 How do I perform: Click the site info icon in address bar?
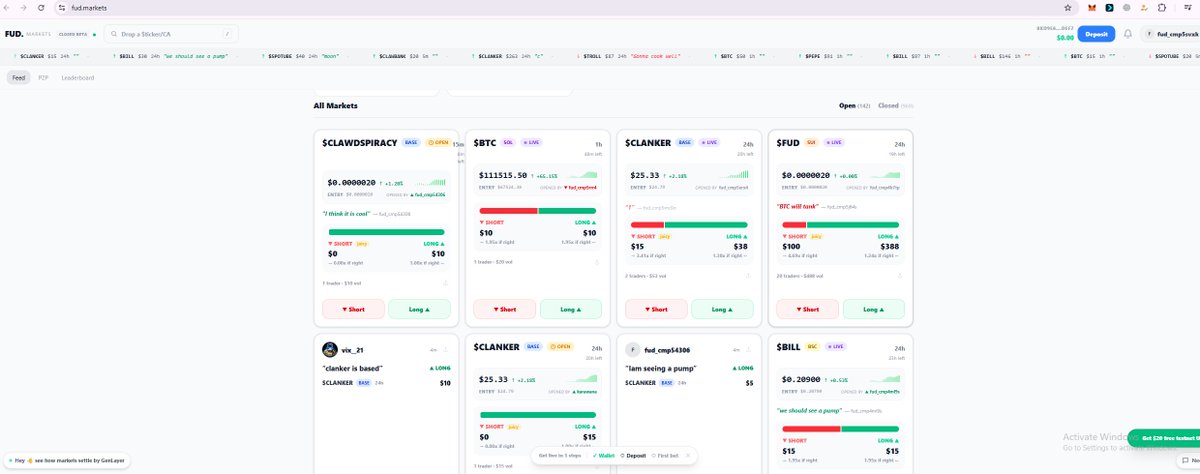coord(62,7)
